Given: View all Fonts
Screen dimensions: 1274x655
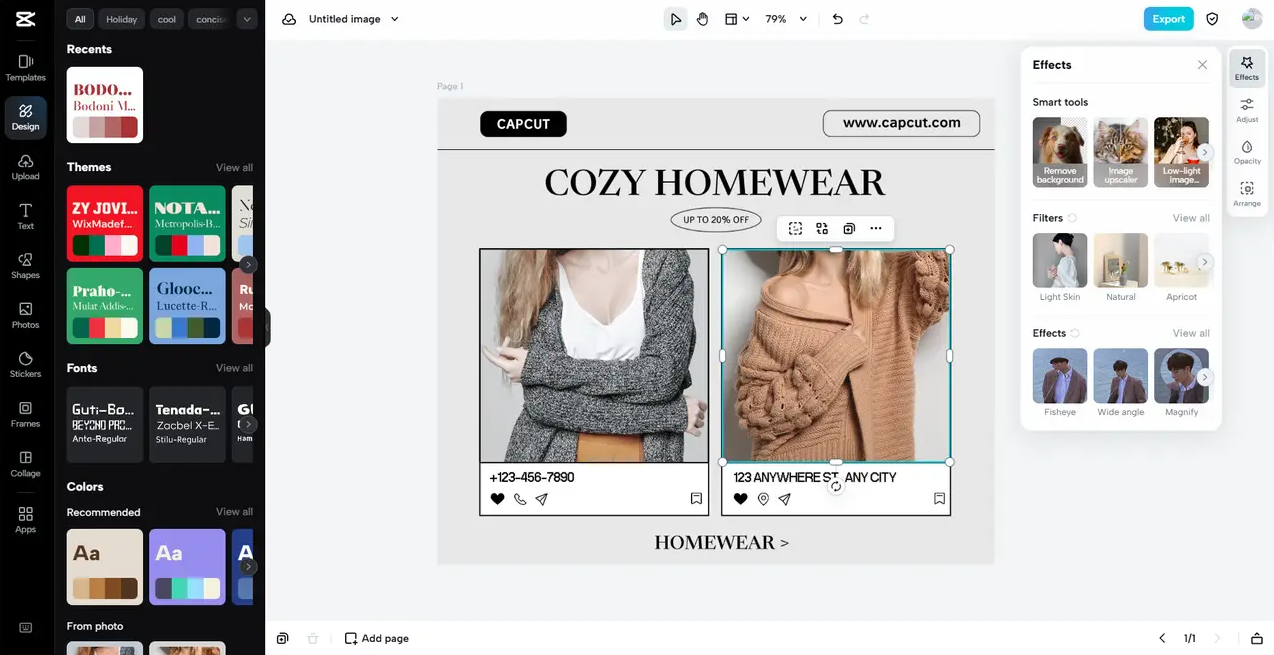Looking at the screenshot, I should coord(234,368).
